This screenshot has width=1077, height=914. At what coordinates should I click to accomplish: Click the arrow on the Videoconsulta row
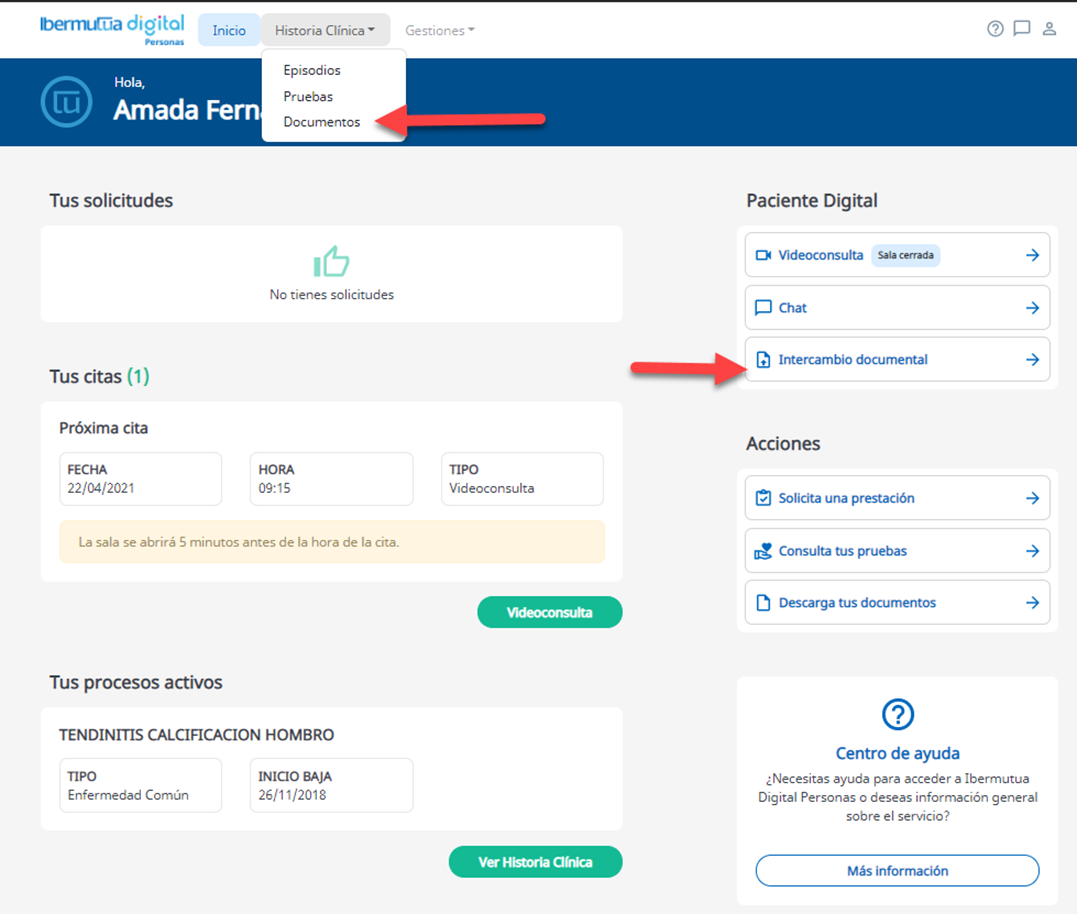pos(1032,255)
